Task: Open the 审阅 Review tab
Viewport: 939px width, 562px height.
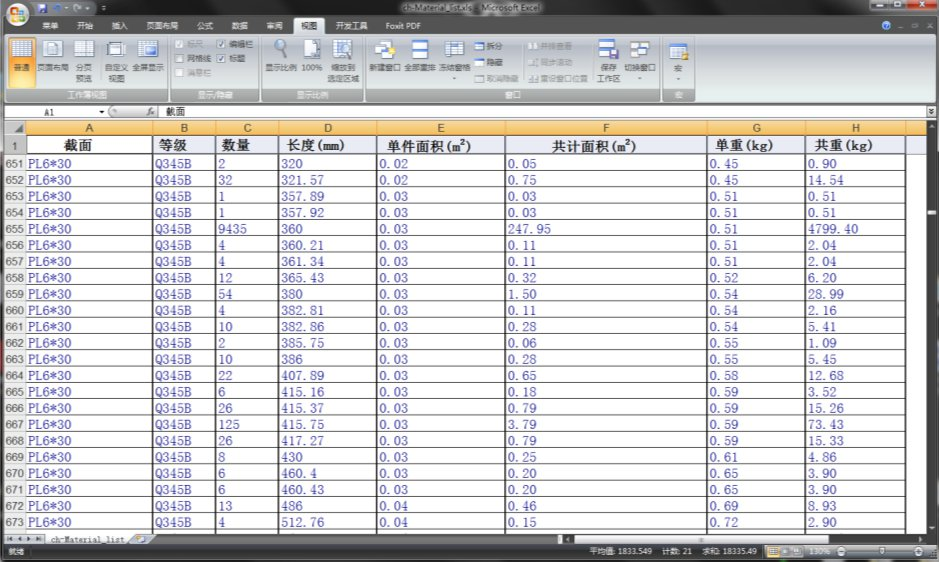Action: pyautogui.click(x=274, y=26)
